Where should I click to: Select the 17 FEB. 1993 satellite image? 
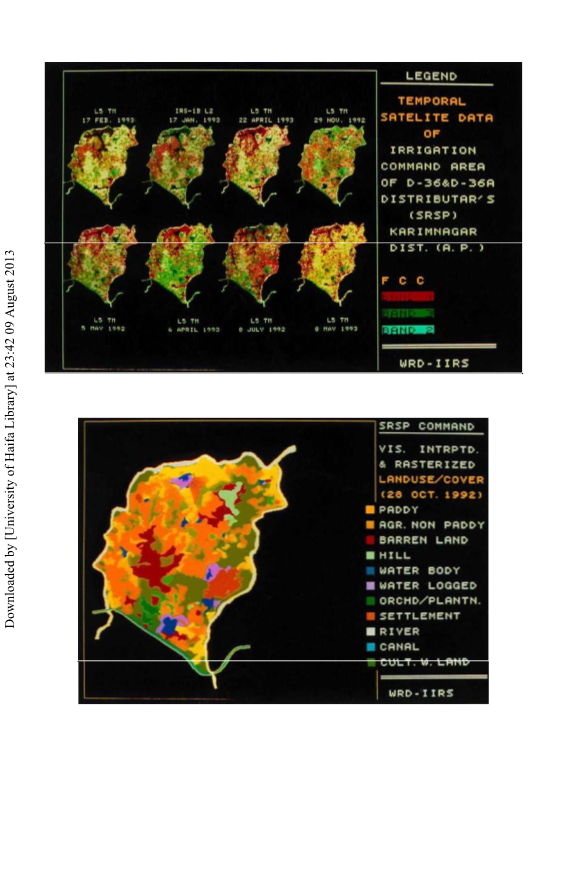click(x=102, y=165)
